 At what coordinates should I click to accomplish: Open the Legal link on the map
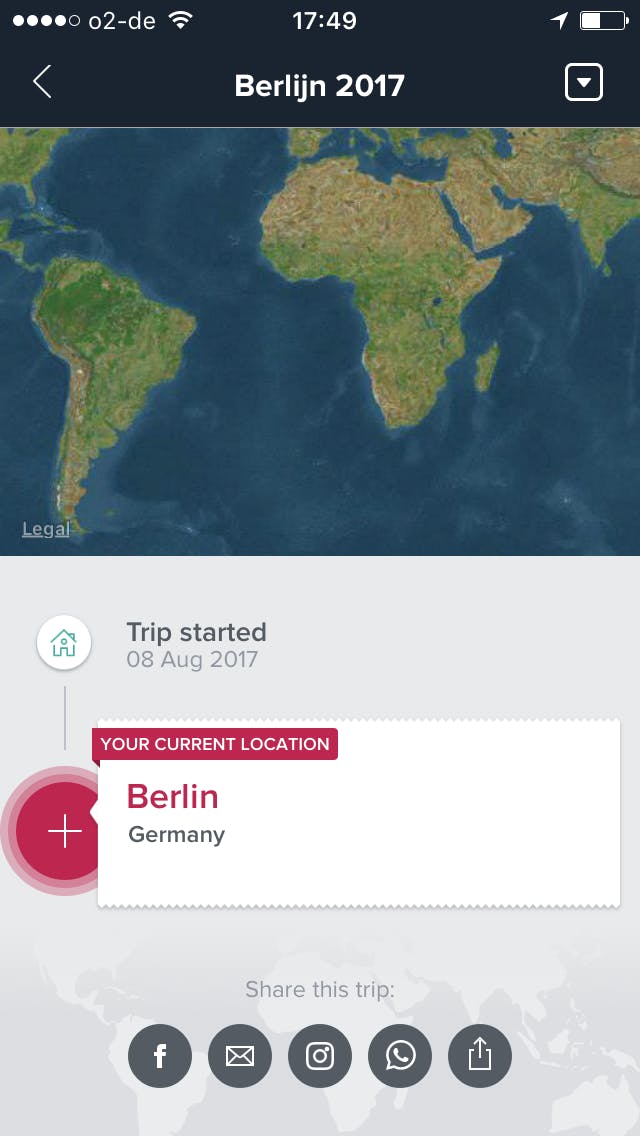(45, 528)
